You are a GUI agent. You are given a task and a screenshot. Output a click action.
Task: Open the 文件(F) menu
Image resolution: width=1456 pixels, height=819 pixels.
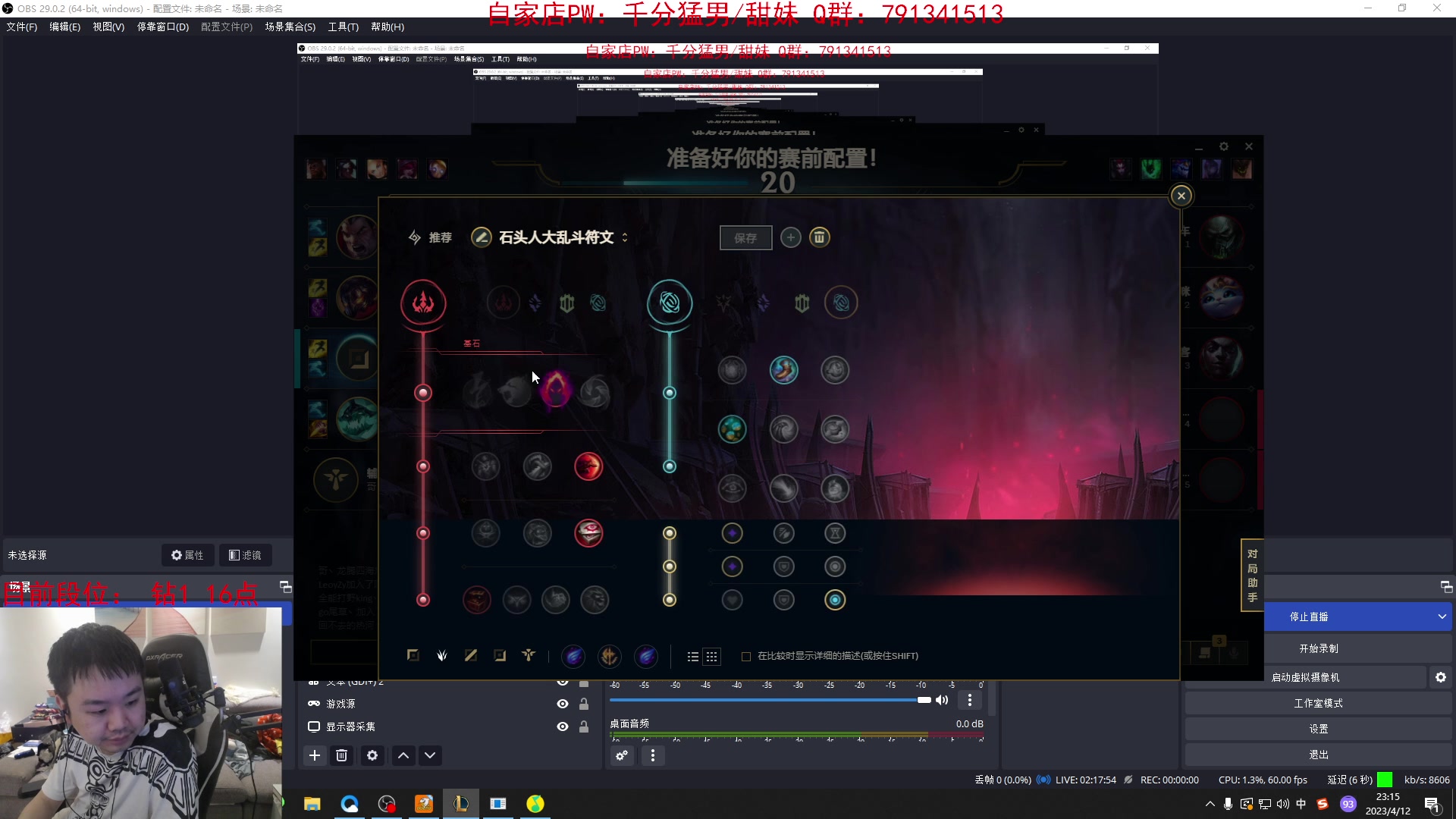pyautogui.click(x=22, y=27)
